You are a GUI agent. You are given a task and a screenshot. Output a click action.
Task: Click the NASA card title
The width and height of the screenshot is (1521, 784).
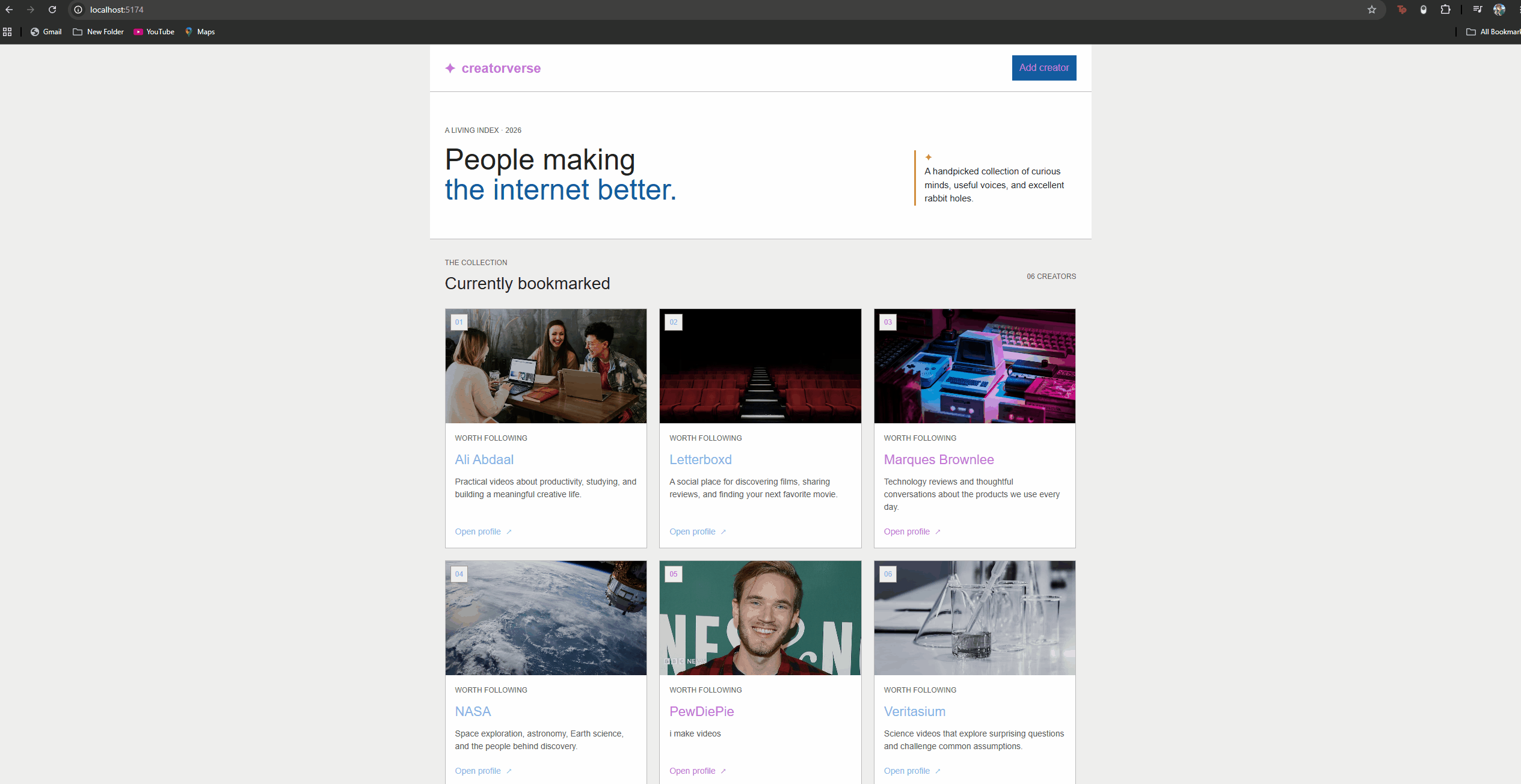473,712
